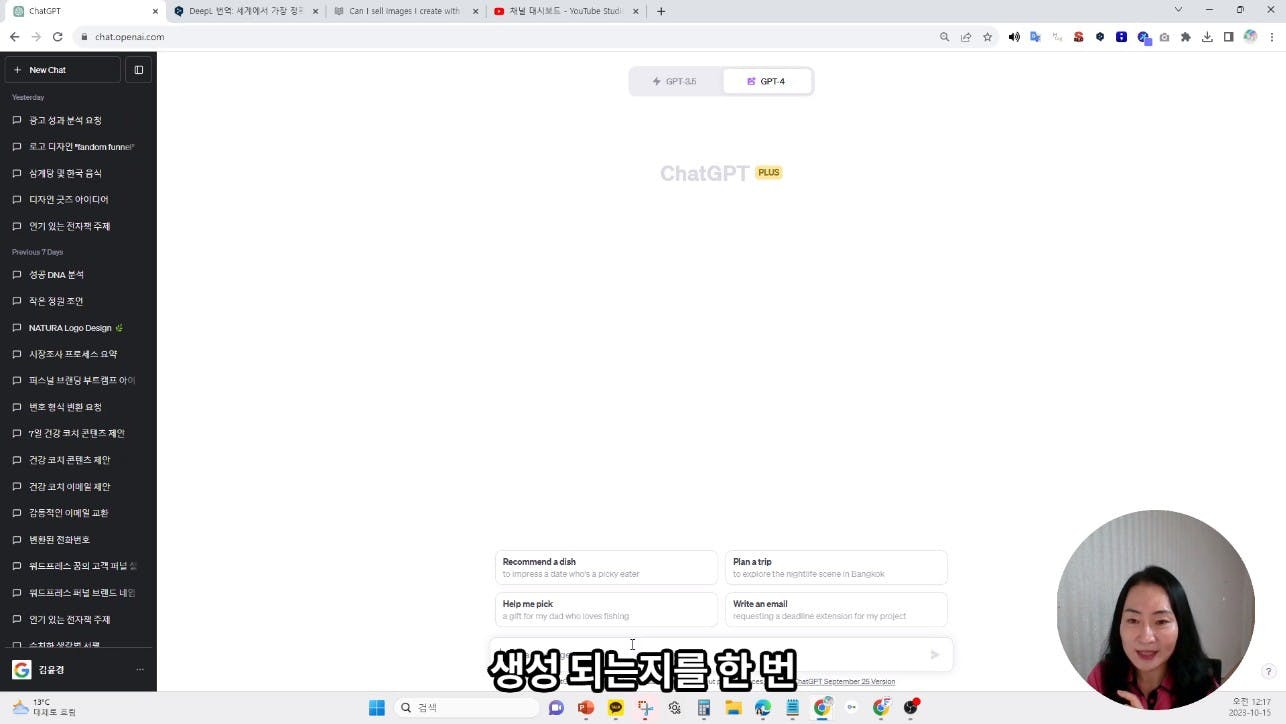Viewport: 1286px width, 724px height.
Task: Open a new browser tab
Action: pos(661,11)
